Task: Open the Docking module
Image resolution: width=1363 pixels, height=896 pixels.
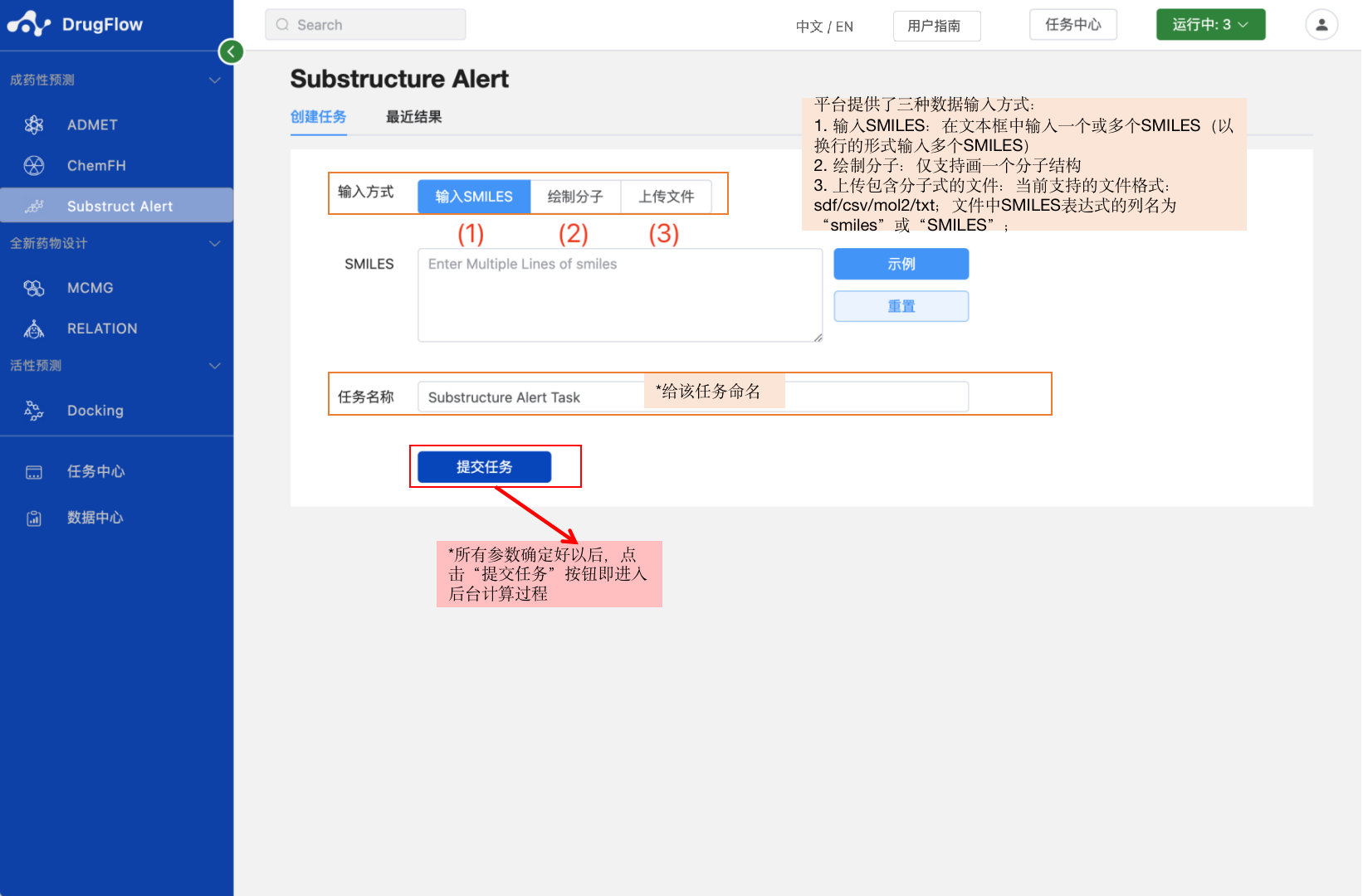Action: (x=95, y=410)
